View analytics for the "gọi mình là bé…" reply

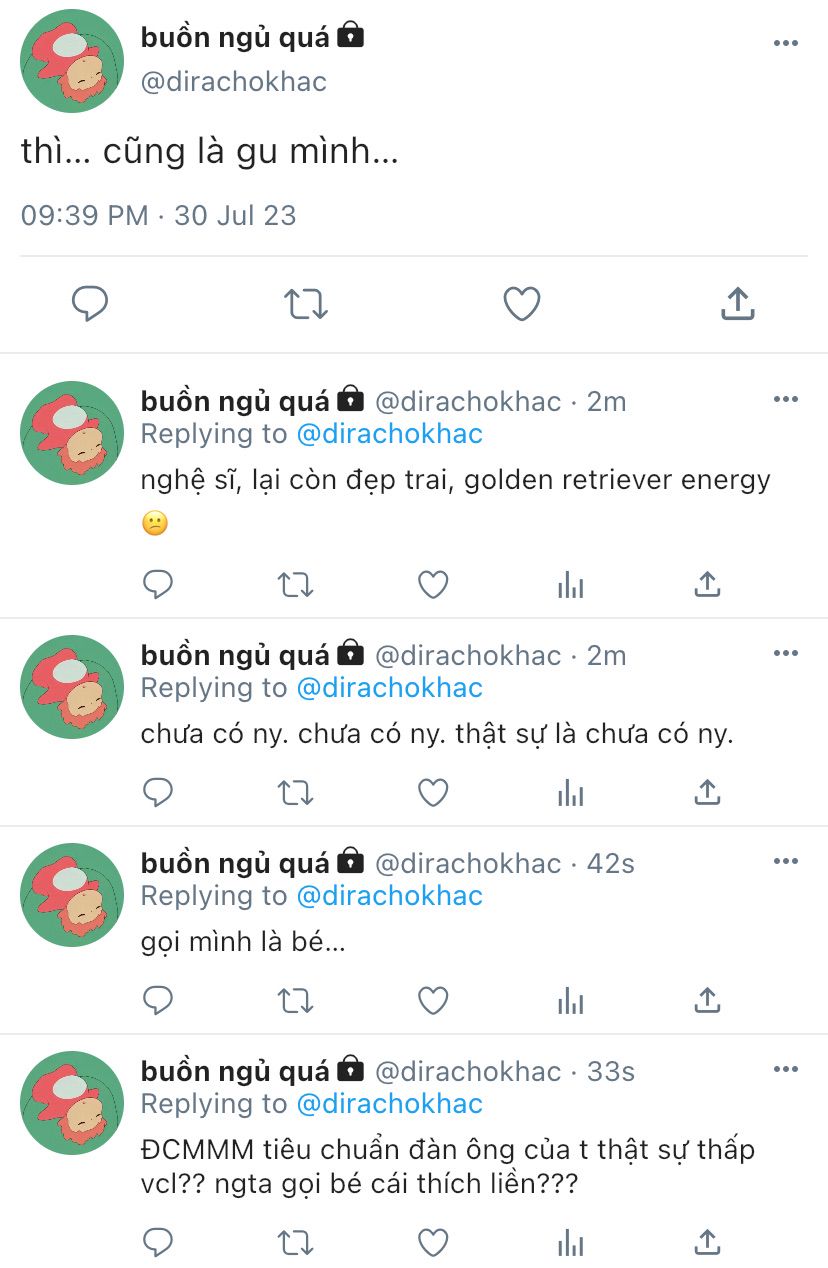point(570,1000)
